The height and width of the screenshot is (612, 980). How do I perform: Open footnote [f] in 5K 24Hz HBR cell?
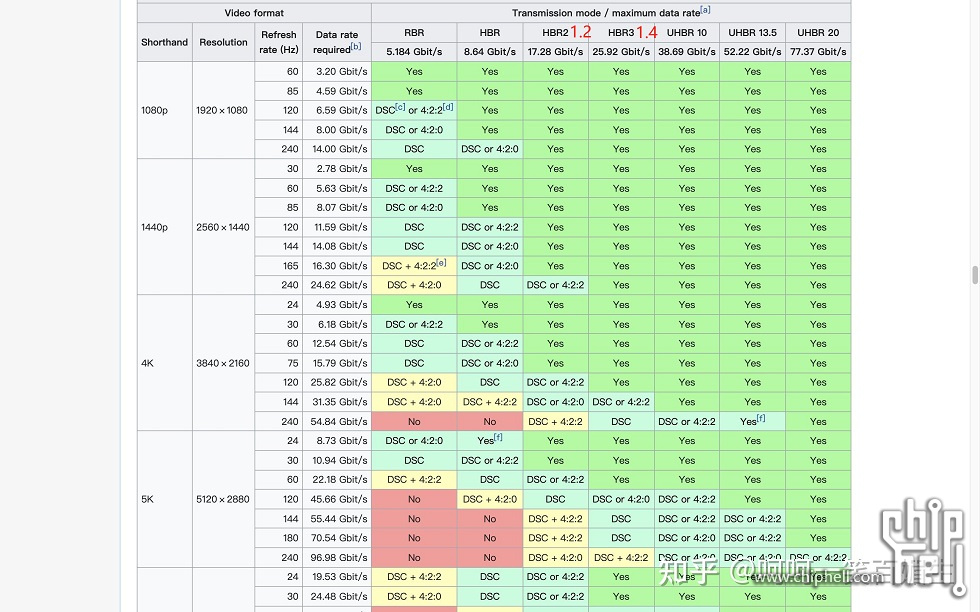pyautogui.click(x=498, y=437)
